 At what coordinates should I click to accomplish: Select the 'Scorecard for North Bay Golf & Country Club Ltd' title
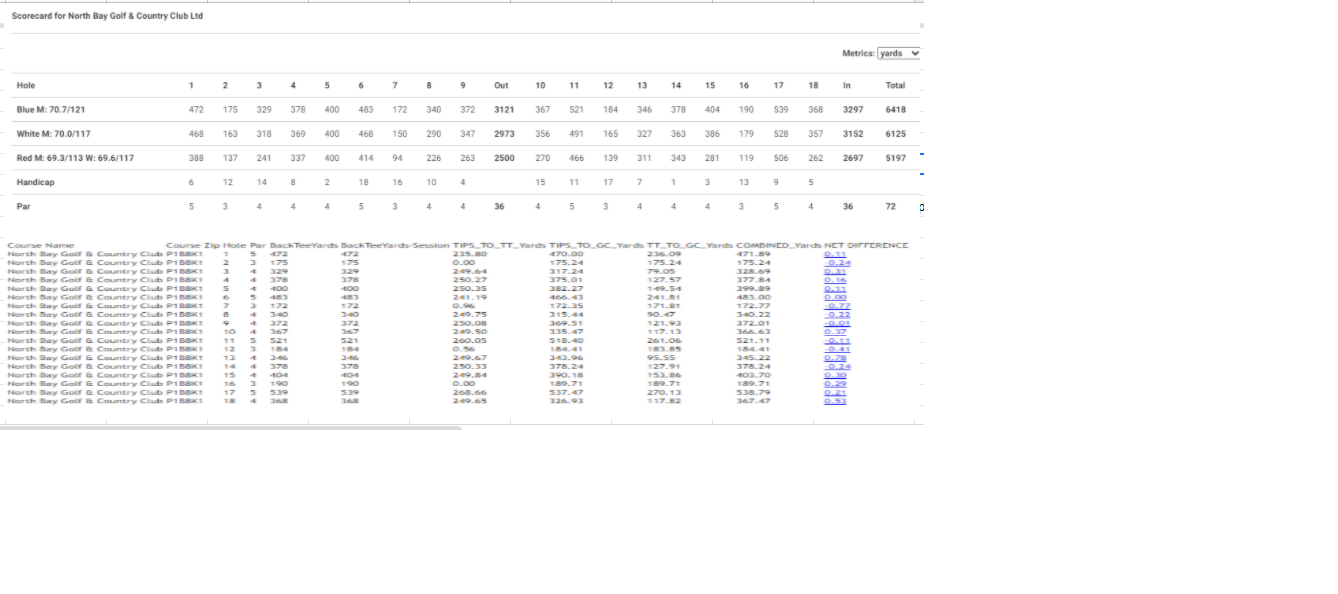pos(107,16)
